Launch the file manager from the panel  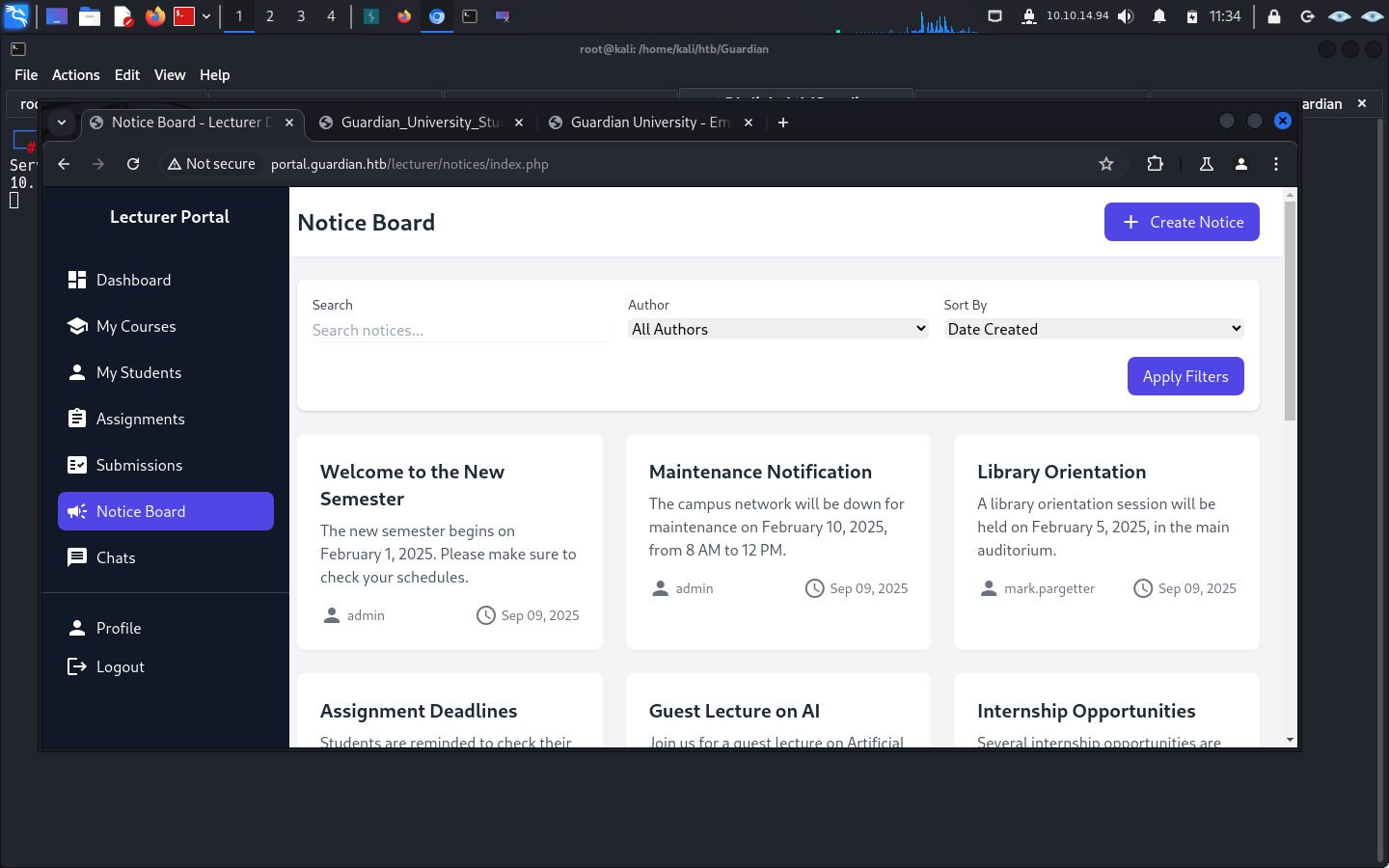click(x=90, y=16)
